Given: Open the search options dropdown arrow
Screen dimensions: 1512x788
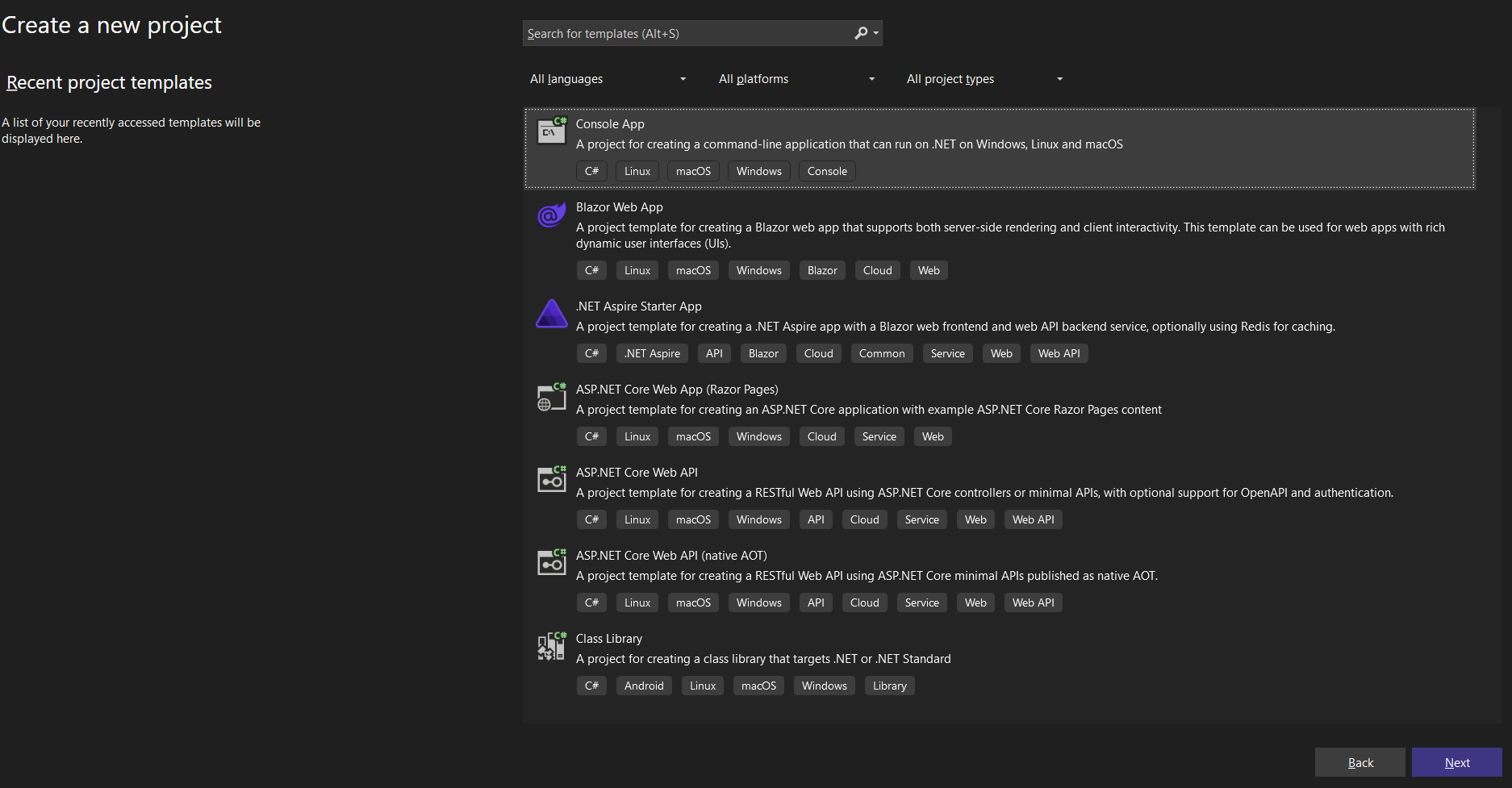Looking at the screenshot, I should [x=876, y=34].
